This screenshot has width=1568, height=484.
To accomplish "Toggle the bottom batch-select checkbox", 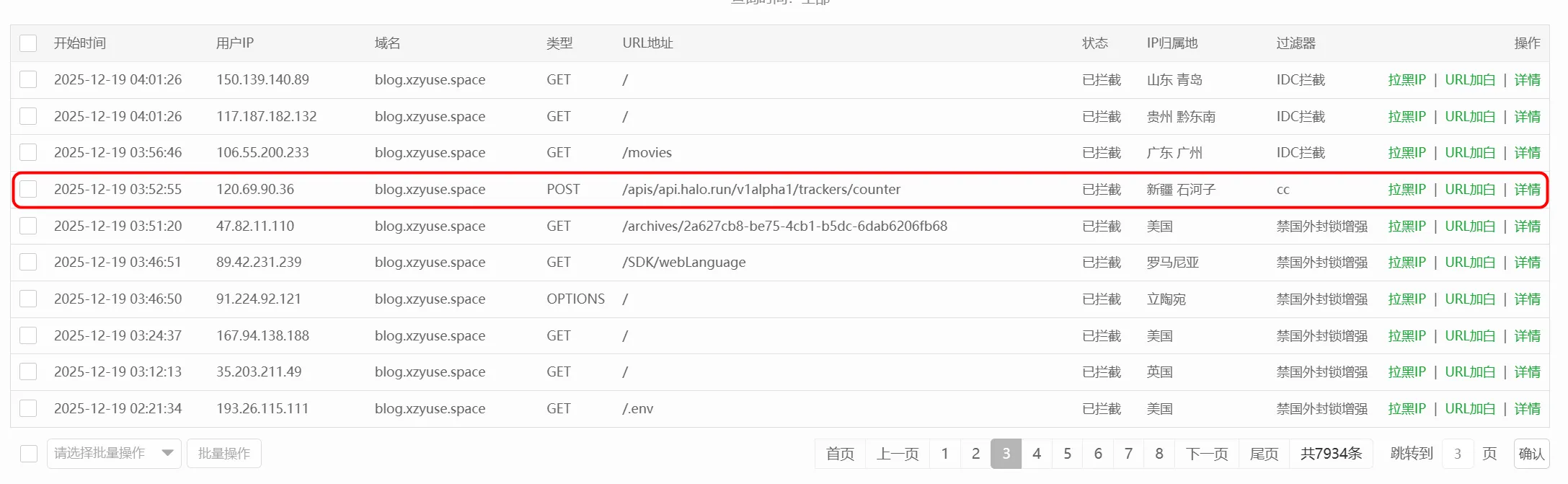I will 29,454.
